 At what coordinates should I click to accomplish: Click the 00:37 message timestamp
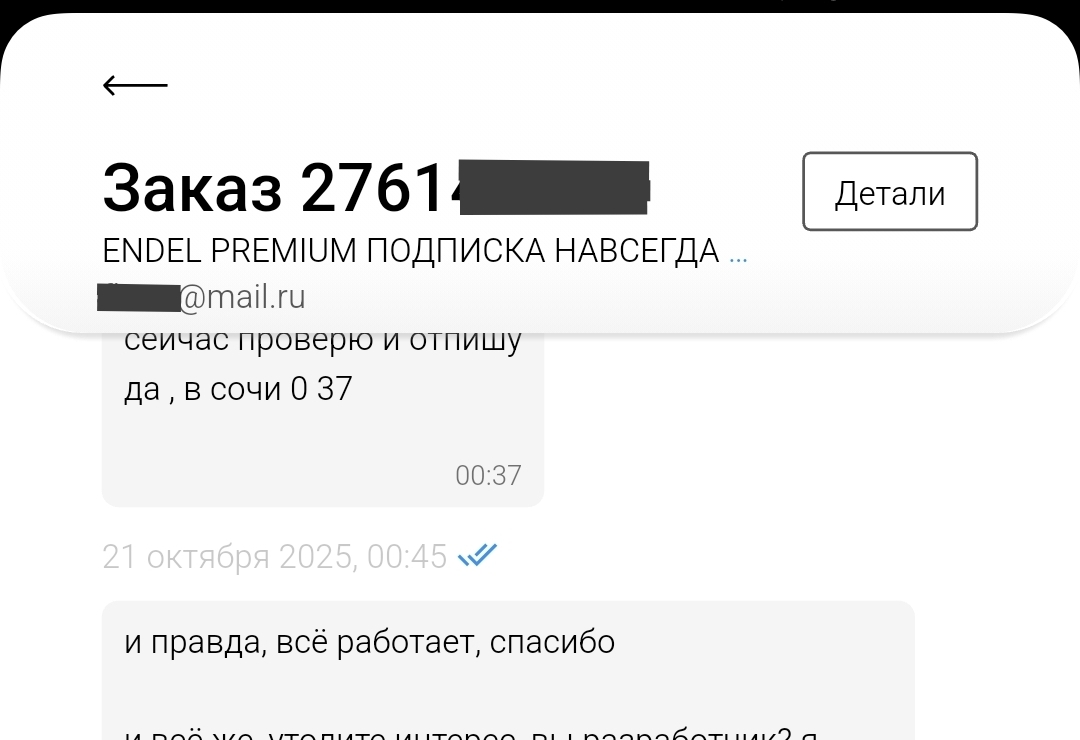tap(488, 475)
